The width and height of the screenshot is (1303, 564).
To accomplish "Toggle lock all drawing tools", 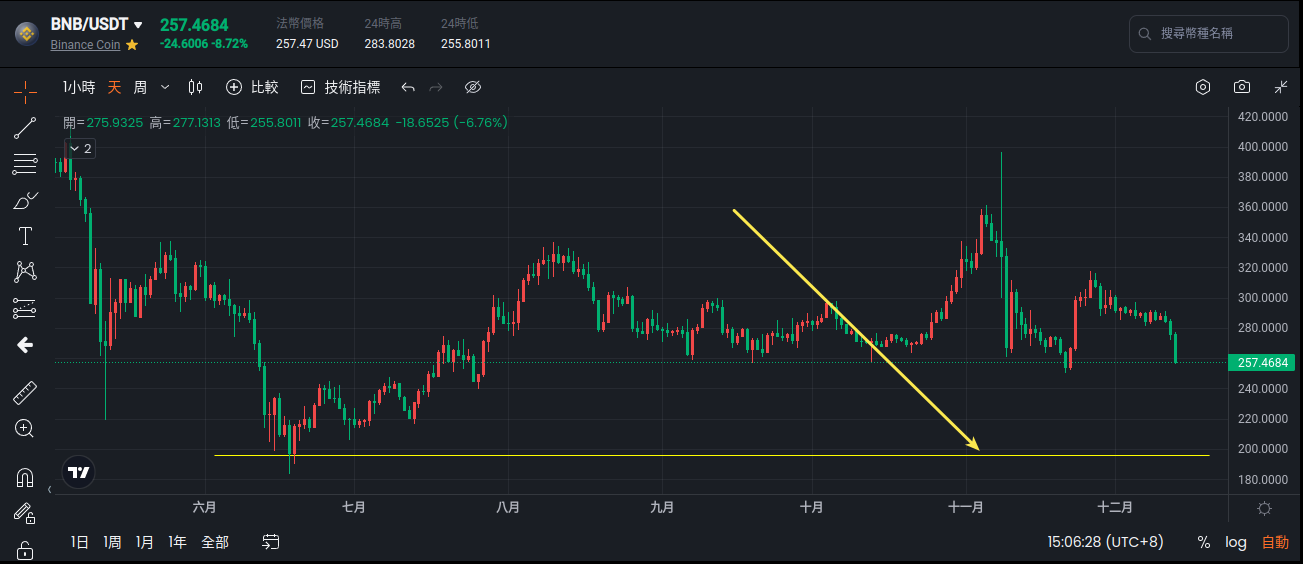I will (25, 550).
